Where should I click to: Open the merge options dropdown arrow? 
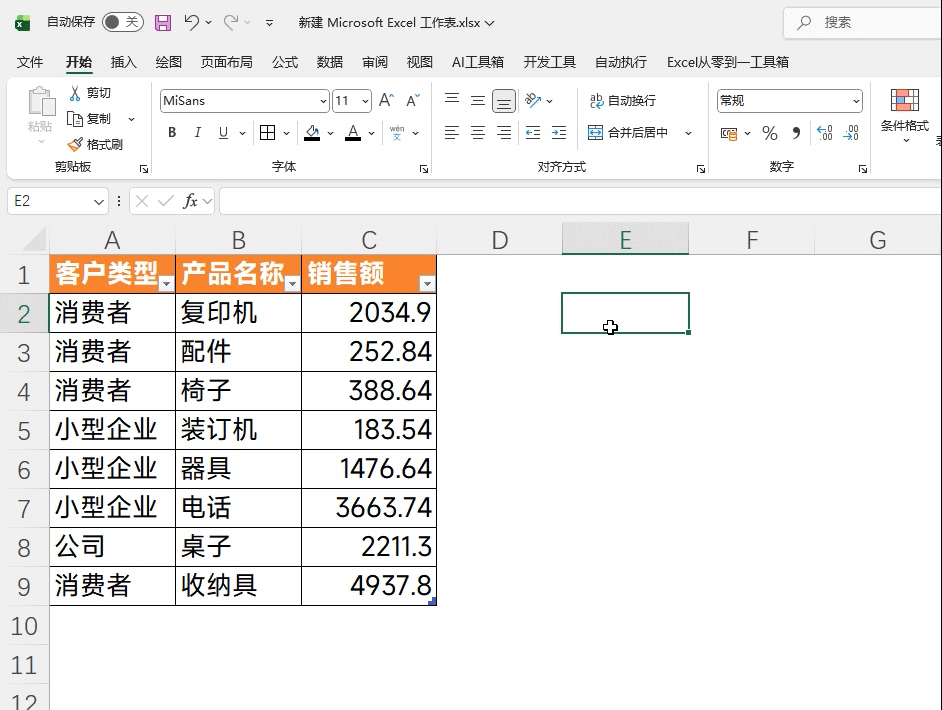click(x=688, y=133)
